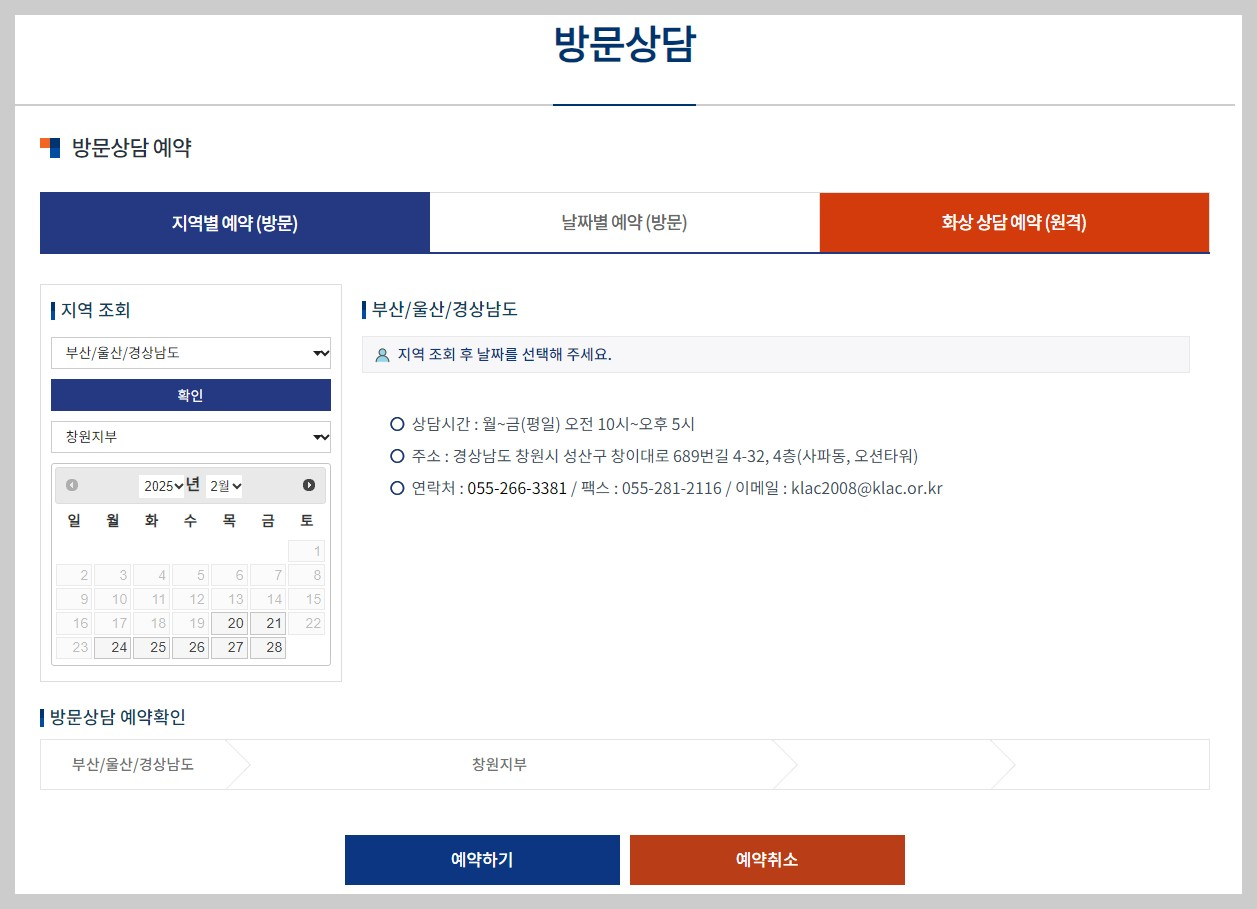Switch to 화상 상담 예약 (원격) tab
The image size is (1257, 909).
(x=1014, y=223)
